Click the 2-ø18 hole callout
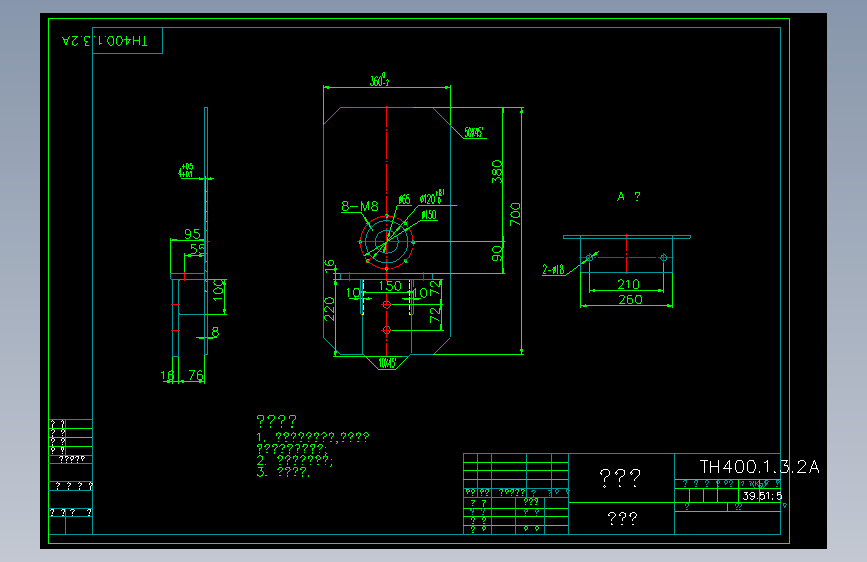 [x=553, y=269]
